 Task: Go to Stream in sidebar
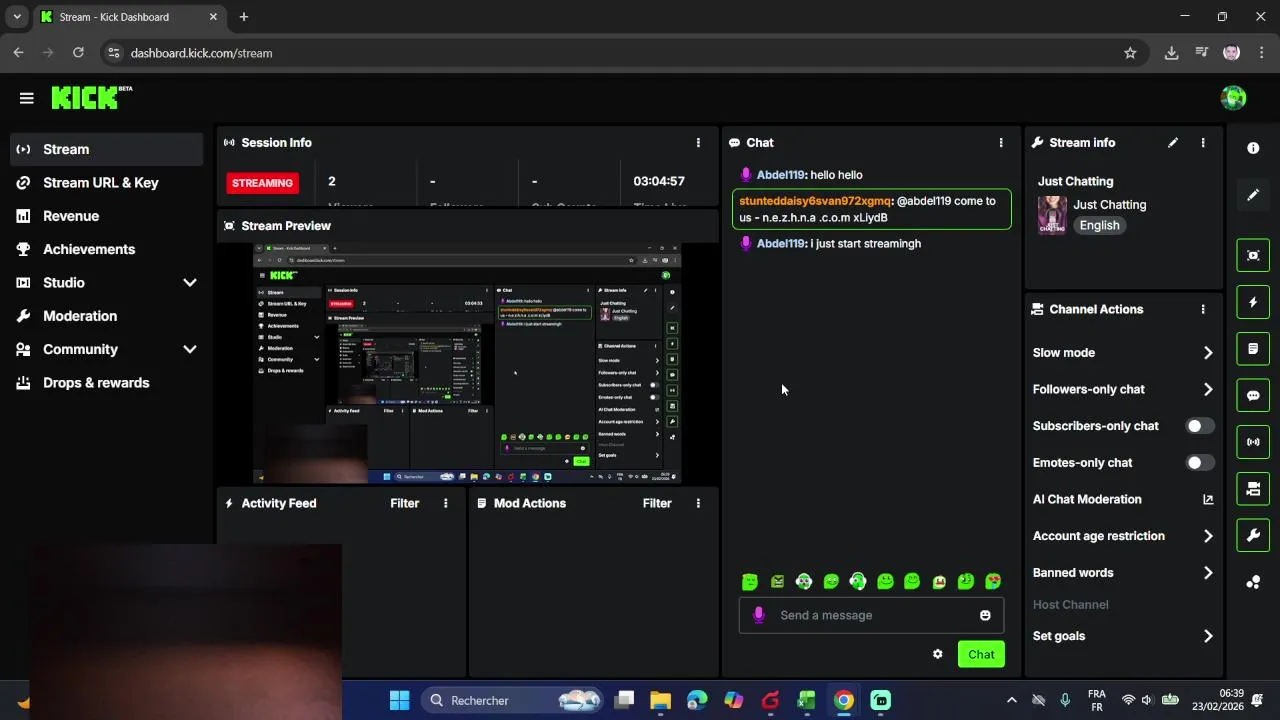tap(107, 149)
